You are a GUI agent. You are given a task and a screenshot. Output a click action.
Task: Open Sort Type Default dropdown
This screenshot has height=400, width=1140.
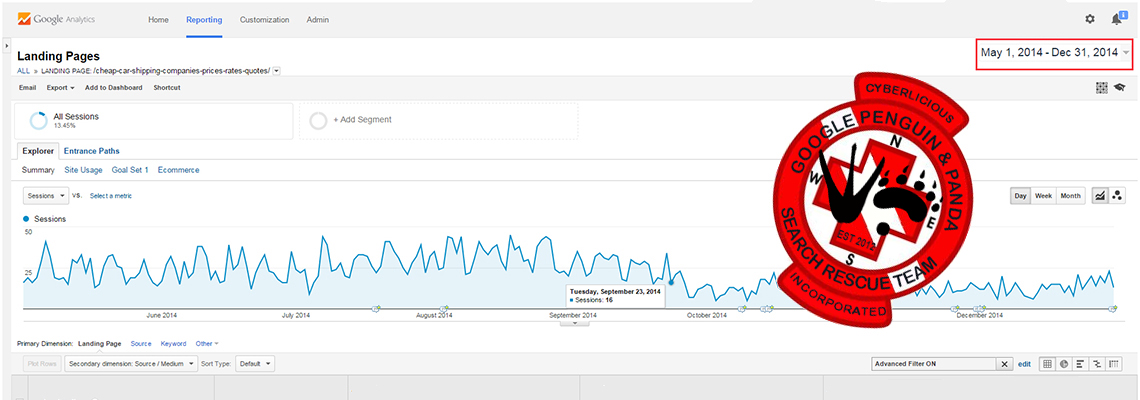tap(257, 363)
